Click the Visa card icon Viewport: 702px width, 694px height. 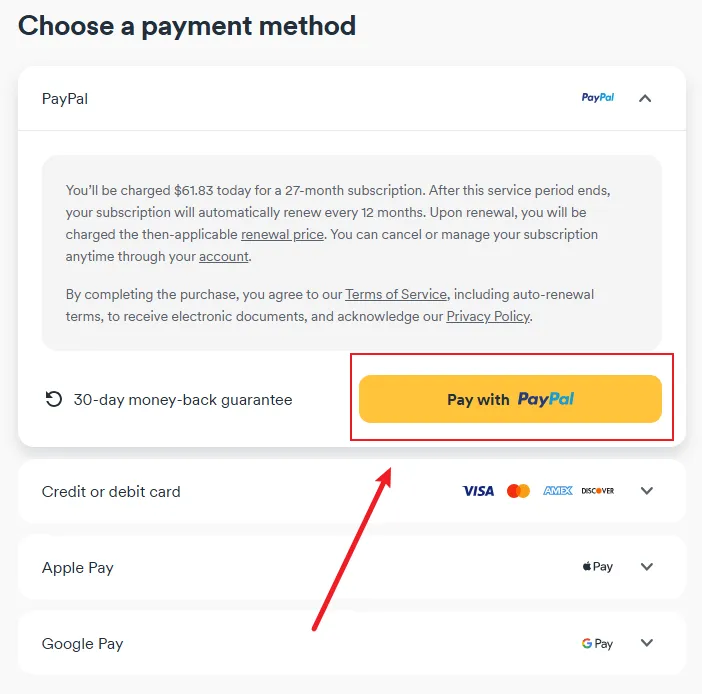tap(478, 491)
